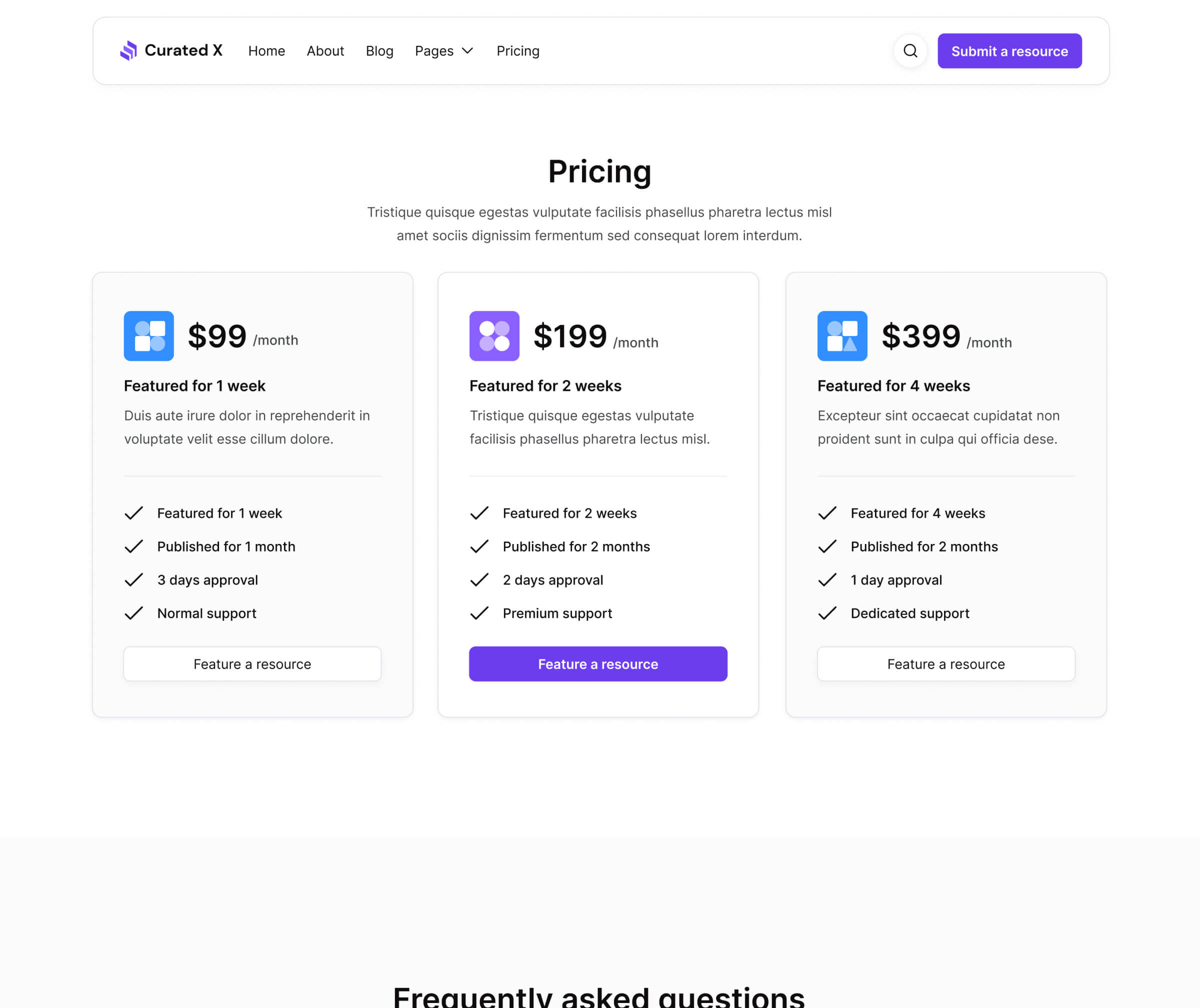Click the checkmark beside Premium support

tap(480, 612)
